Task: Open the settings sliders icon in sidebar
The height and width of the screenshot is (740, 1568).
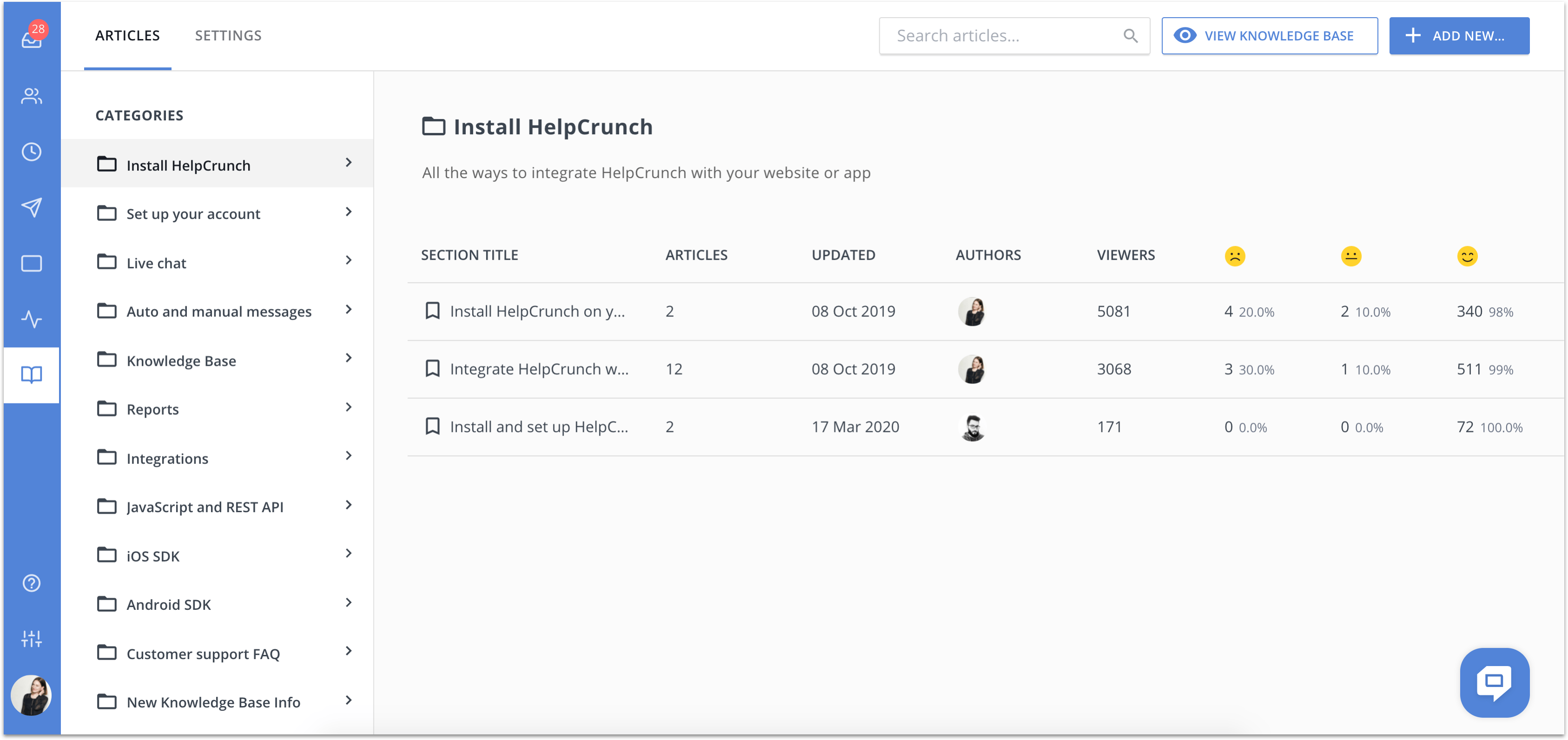Action: pos(32,639)
